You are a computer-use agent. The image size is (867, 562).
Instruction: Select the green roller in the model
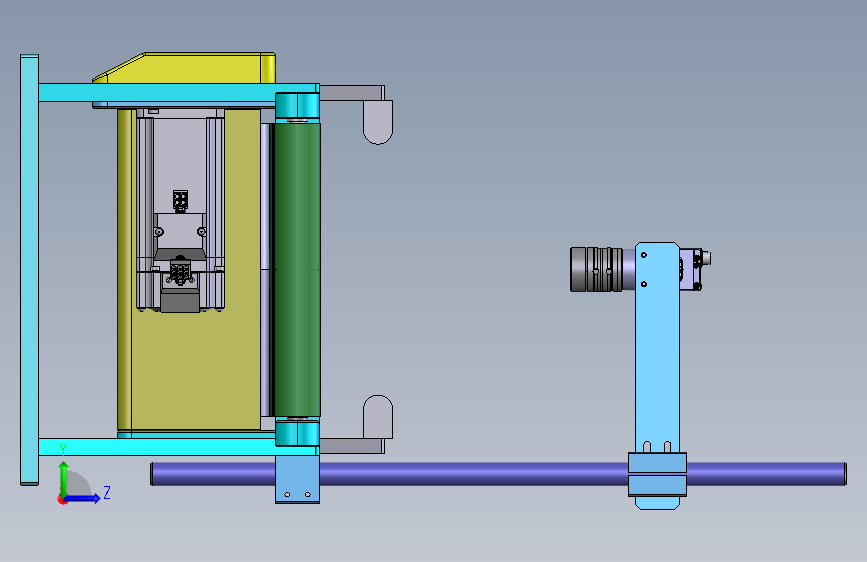click(297, 270)
